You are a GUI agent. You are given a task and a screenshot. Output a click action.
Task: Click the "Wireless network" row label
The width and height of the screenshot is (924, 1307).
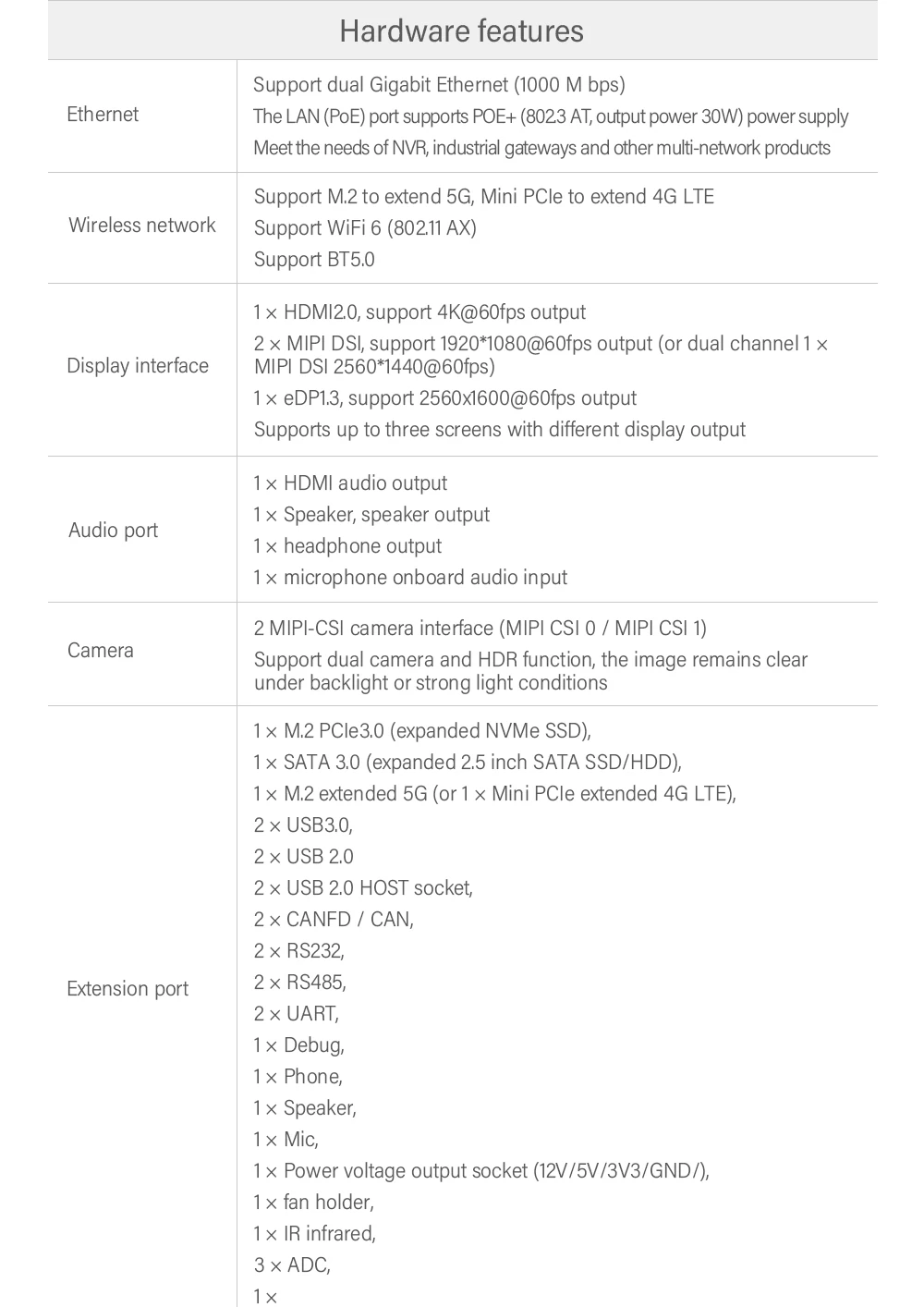click(142, 226)
